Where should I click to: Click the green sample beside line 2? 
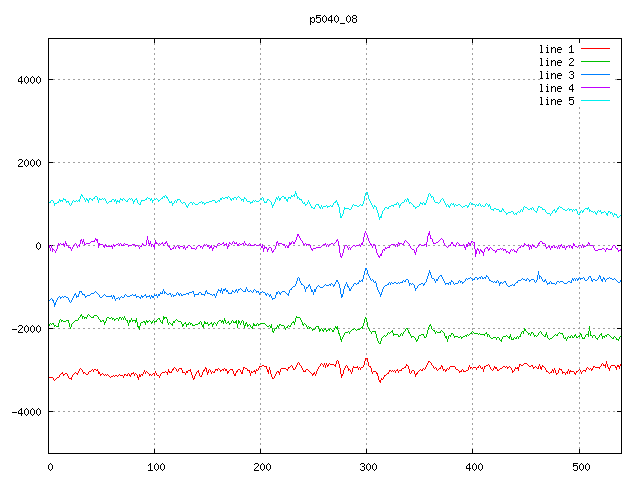(595, 62)
